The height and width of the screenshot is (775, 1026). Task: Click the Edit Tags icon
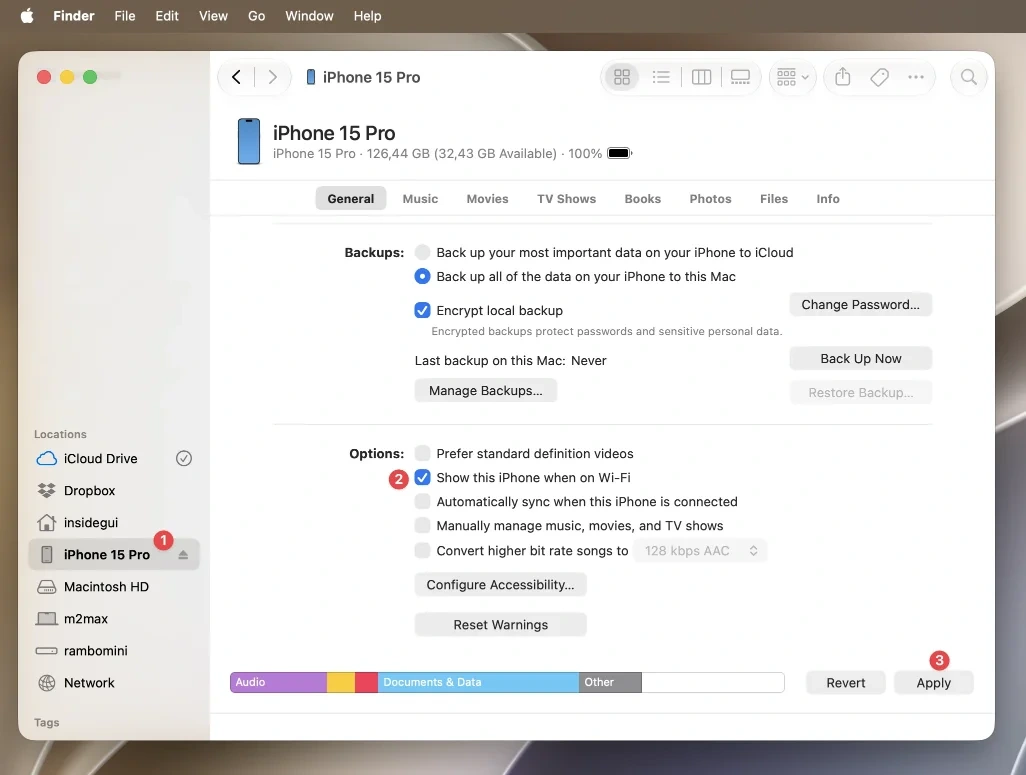tap(879, 77)
